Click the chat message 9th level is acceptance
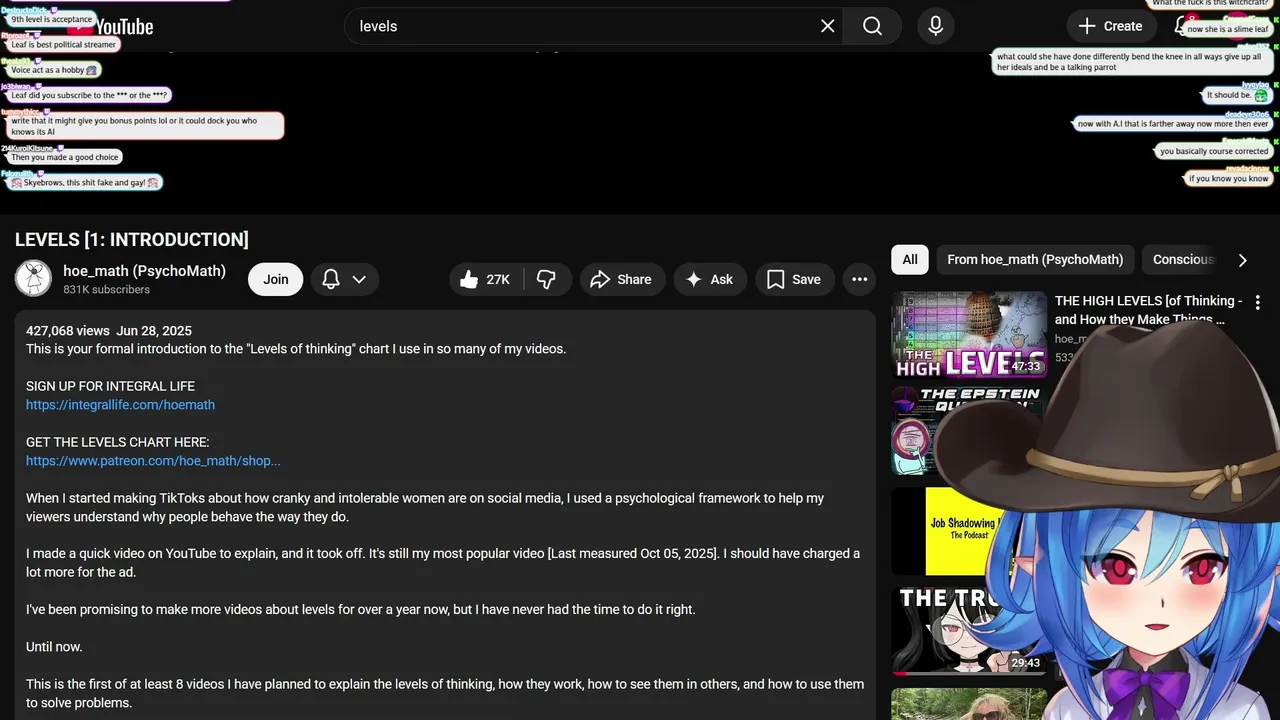Screen dimensions: 1280x720 (x=51, y=19)
